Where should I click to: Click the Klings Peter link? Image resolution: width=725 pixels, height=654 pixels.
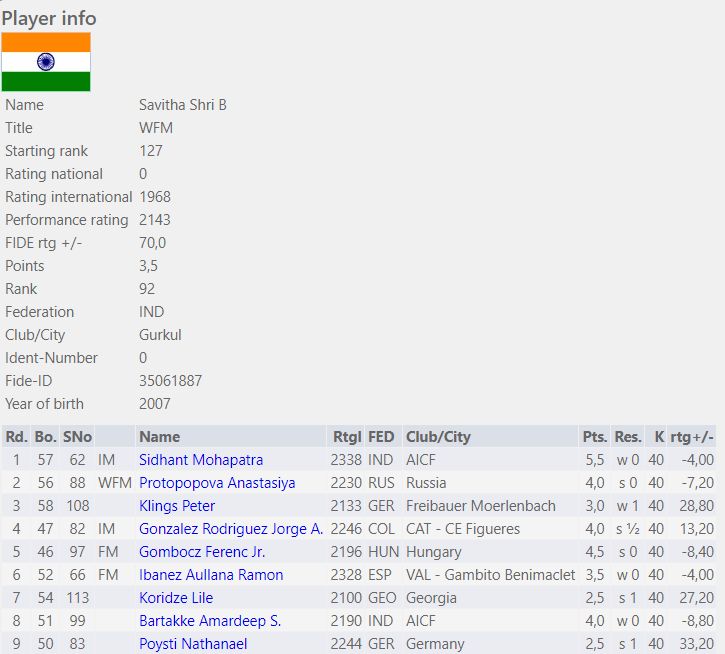(177, 506)
